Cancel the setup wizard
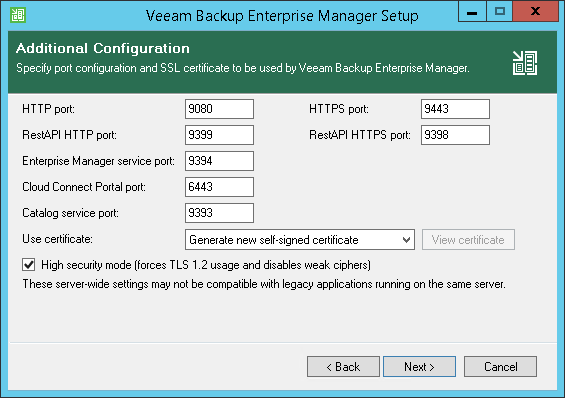This screenshot has width=565, height=398. (x=500, y=367)
